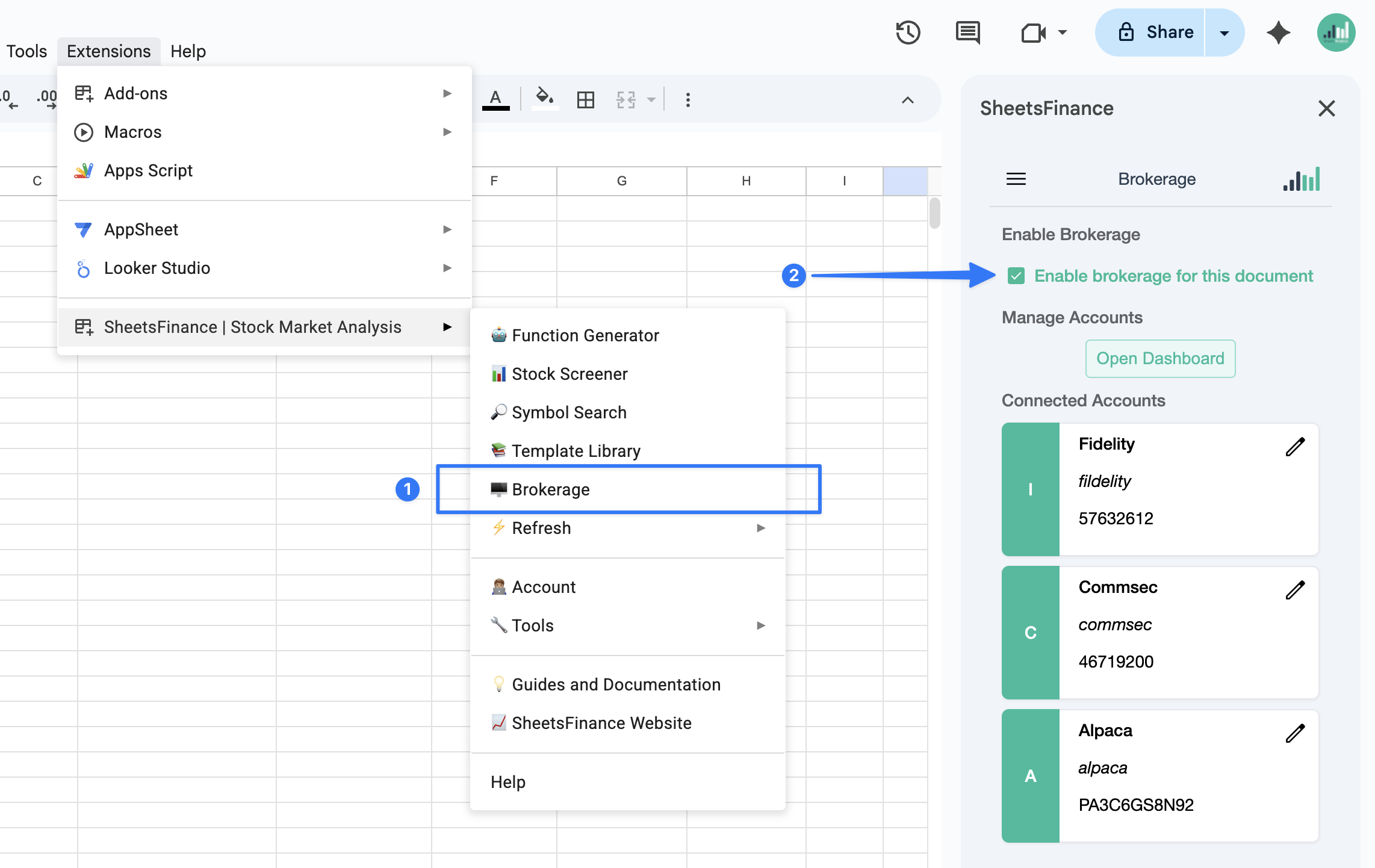The width and height of the screenshot is (1375, 868).
Task: Click the decrease decimal places icon
Action: tap(10, 99)
